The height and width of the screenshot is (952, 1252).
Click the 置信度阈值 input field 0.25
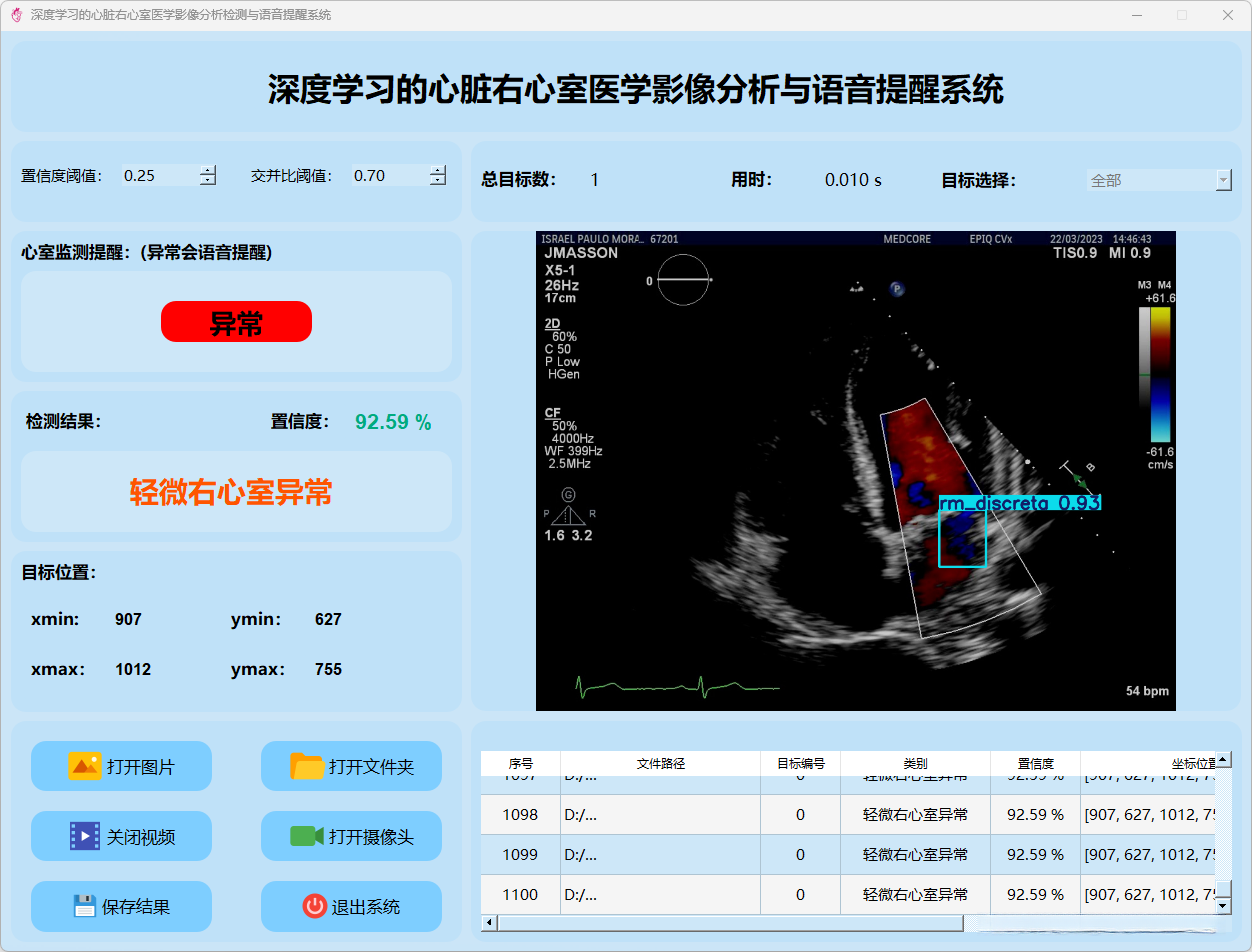(159, 175)
